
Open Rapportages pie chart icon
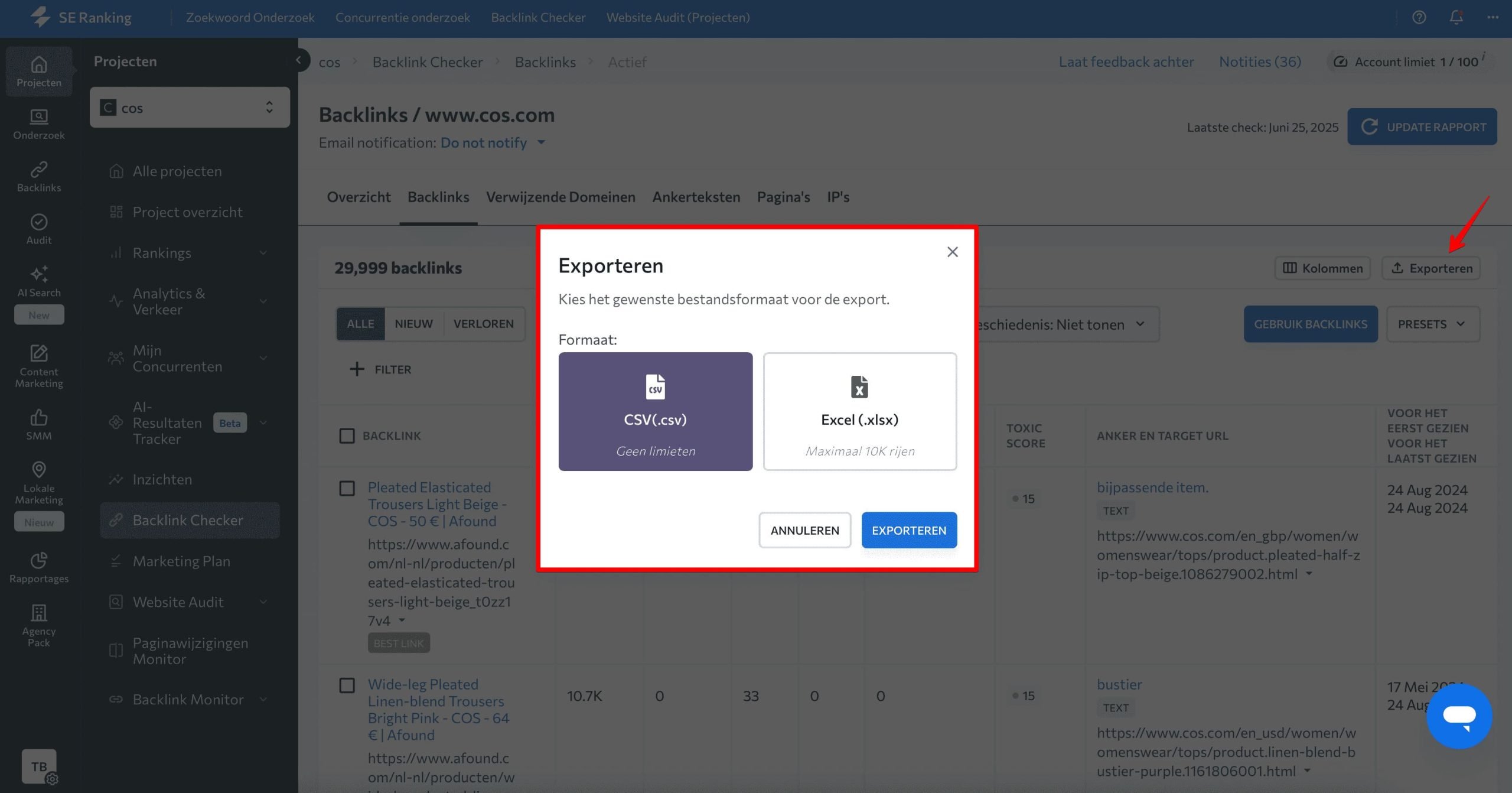[x=39, y=560]
